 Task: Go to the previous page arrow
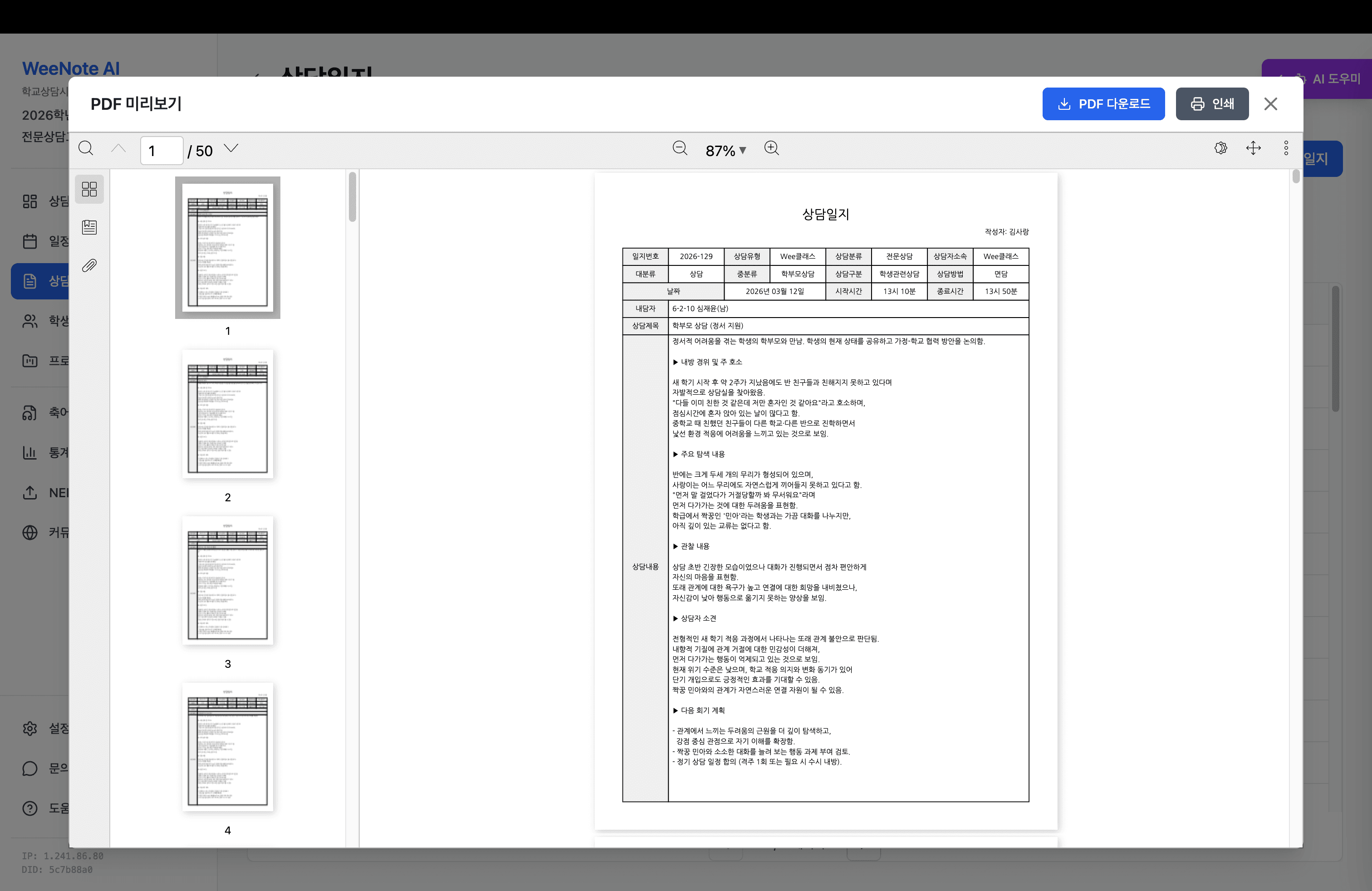click(119, 149)
